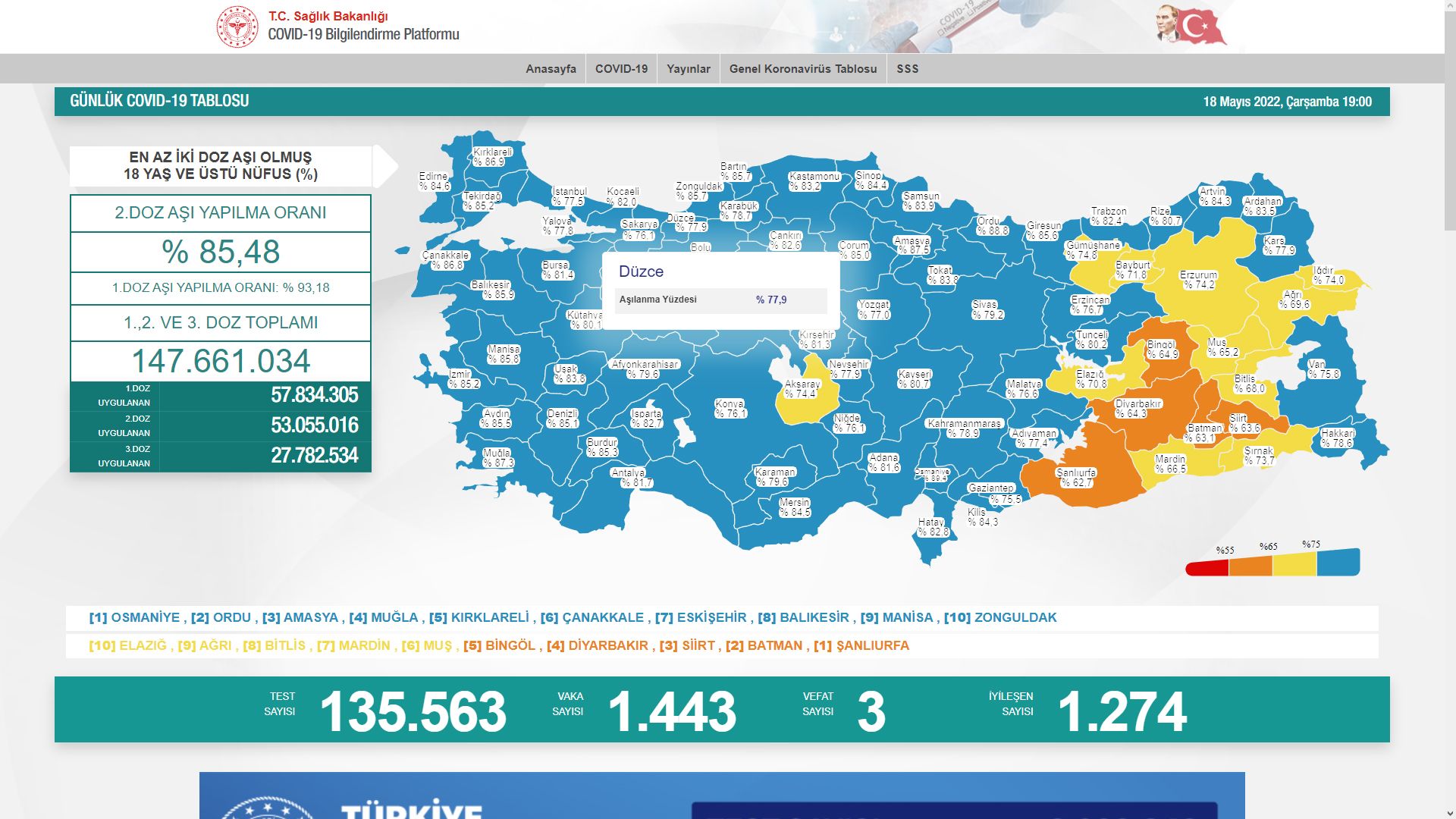Click the iyileşen sayısı 1.274 value
This screenshot has width=1456, height=819.
click(1122, 711)
